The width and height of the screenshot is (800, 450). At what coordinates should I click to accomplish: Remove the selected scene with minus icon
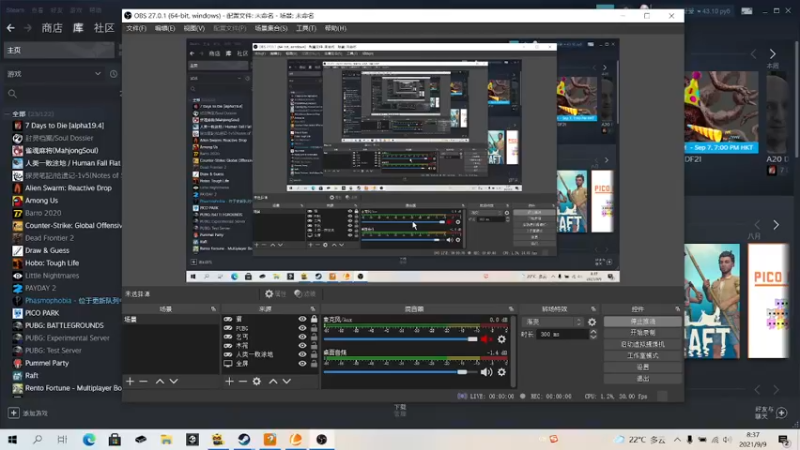coord(143,381)
